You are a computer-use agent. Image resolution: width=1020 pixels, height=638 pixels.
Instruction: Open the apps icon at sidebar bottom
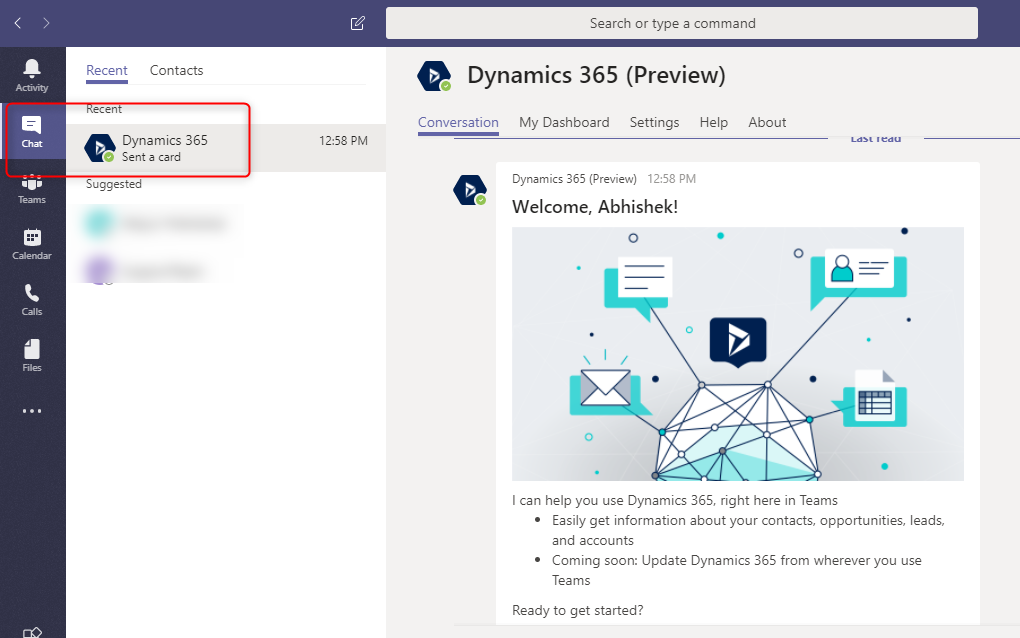[32, 631]
